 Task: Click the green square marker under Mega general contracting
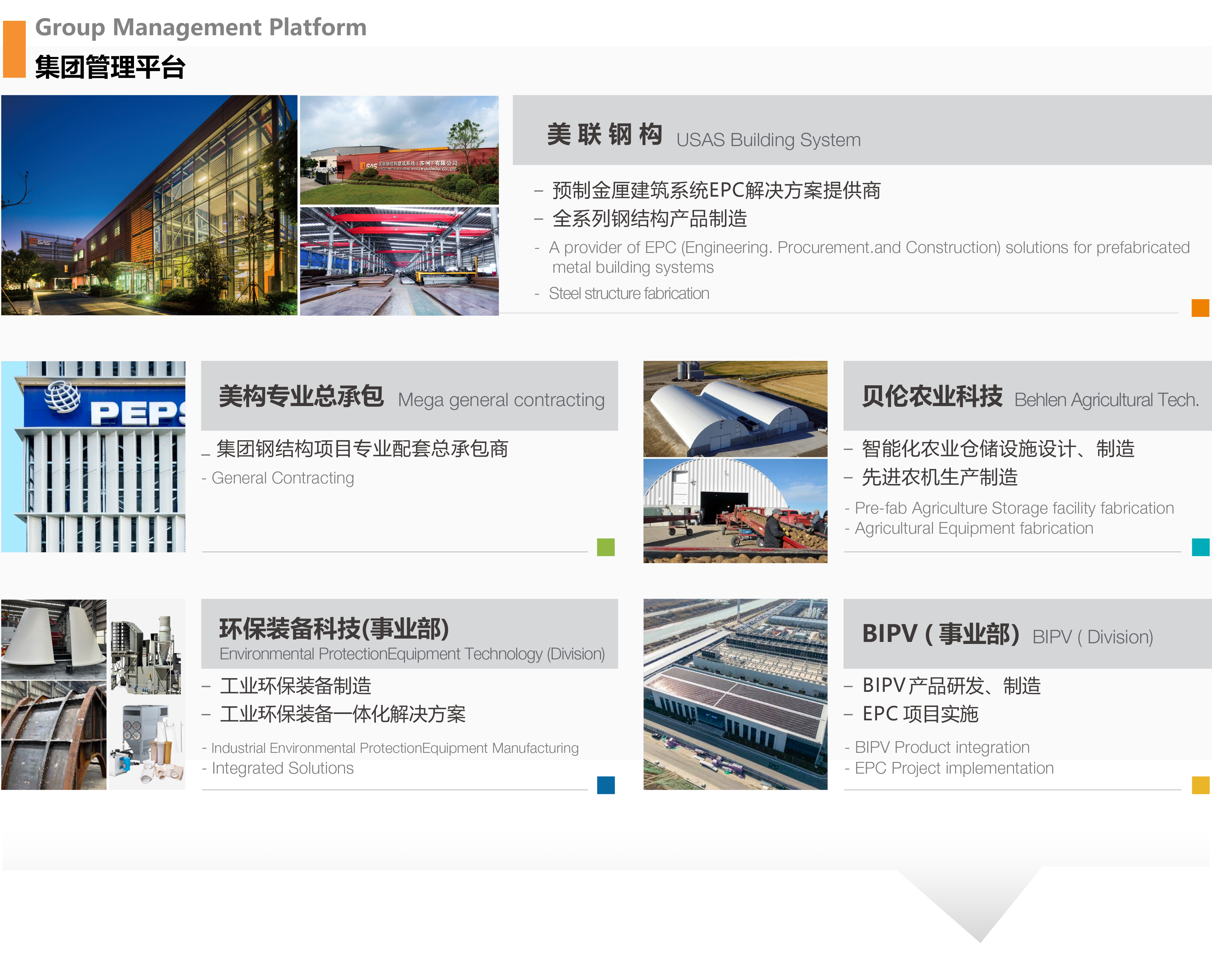point(606,547)
